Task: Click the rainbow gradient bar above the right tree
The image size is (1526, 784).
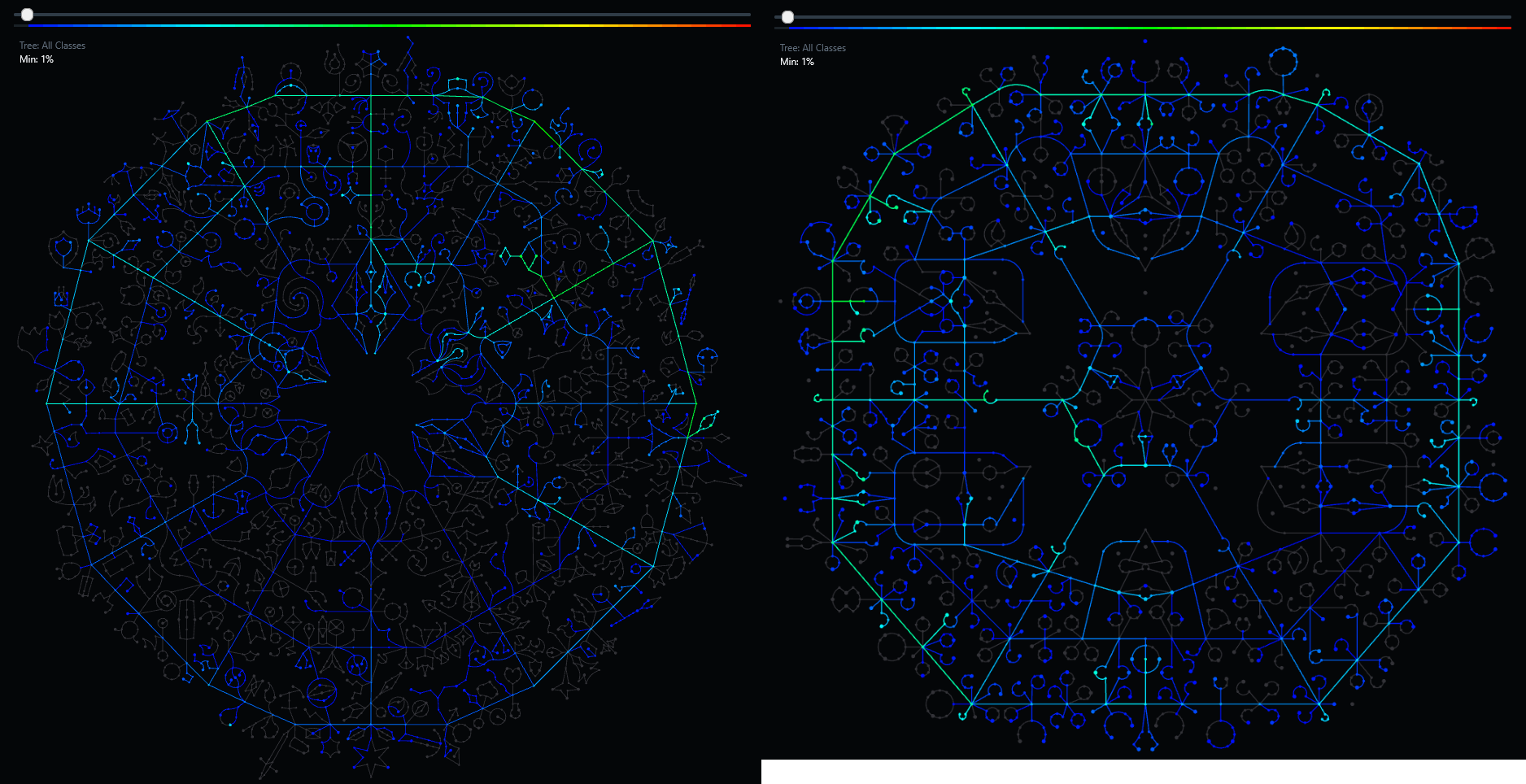Action: tap(1143, 28)
